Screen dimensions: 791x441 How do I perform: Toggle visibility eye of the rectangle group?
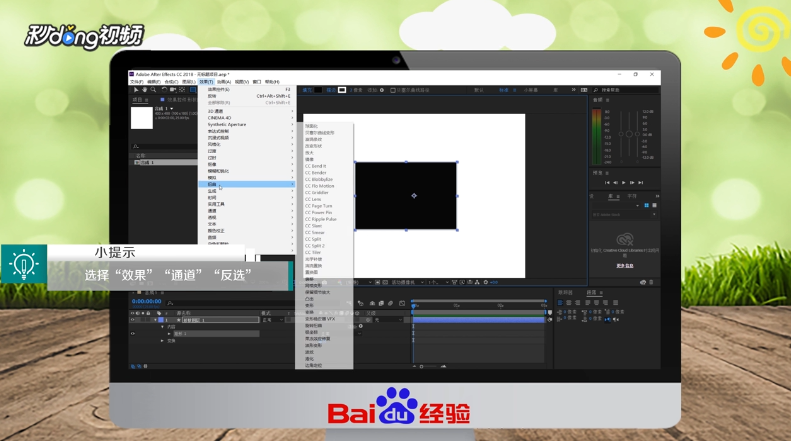click(x=133, y=334)
